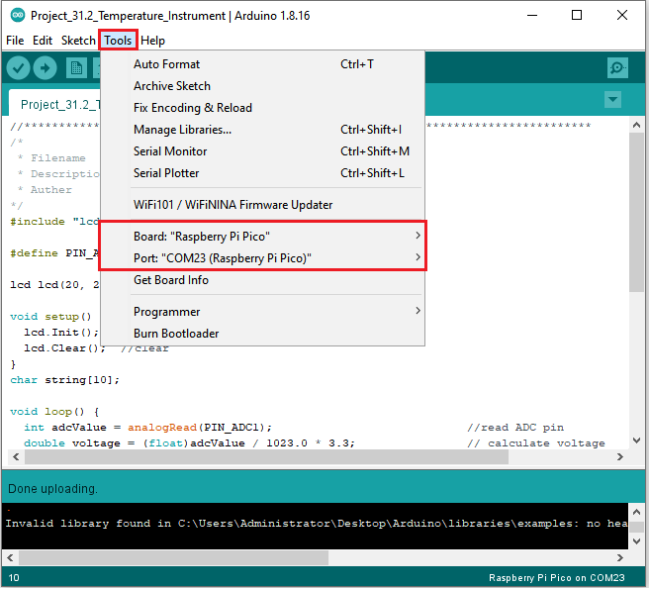The image size is (650, 589).
Task: Click console vertical scrollbar down arrow
Action: 637,541
